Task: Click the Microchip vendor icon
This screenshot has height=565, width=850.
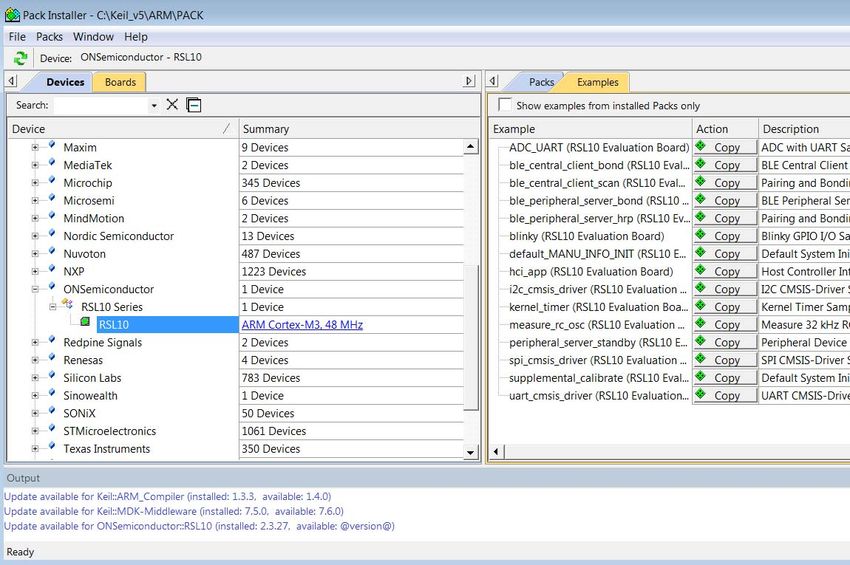Action: 52,179
